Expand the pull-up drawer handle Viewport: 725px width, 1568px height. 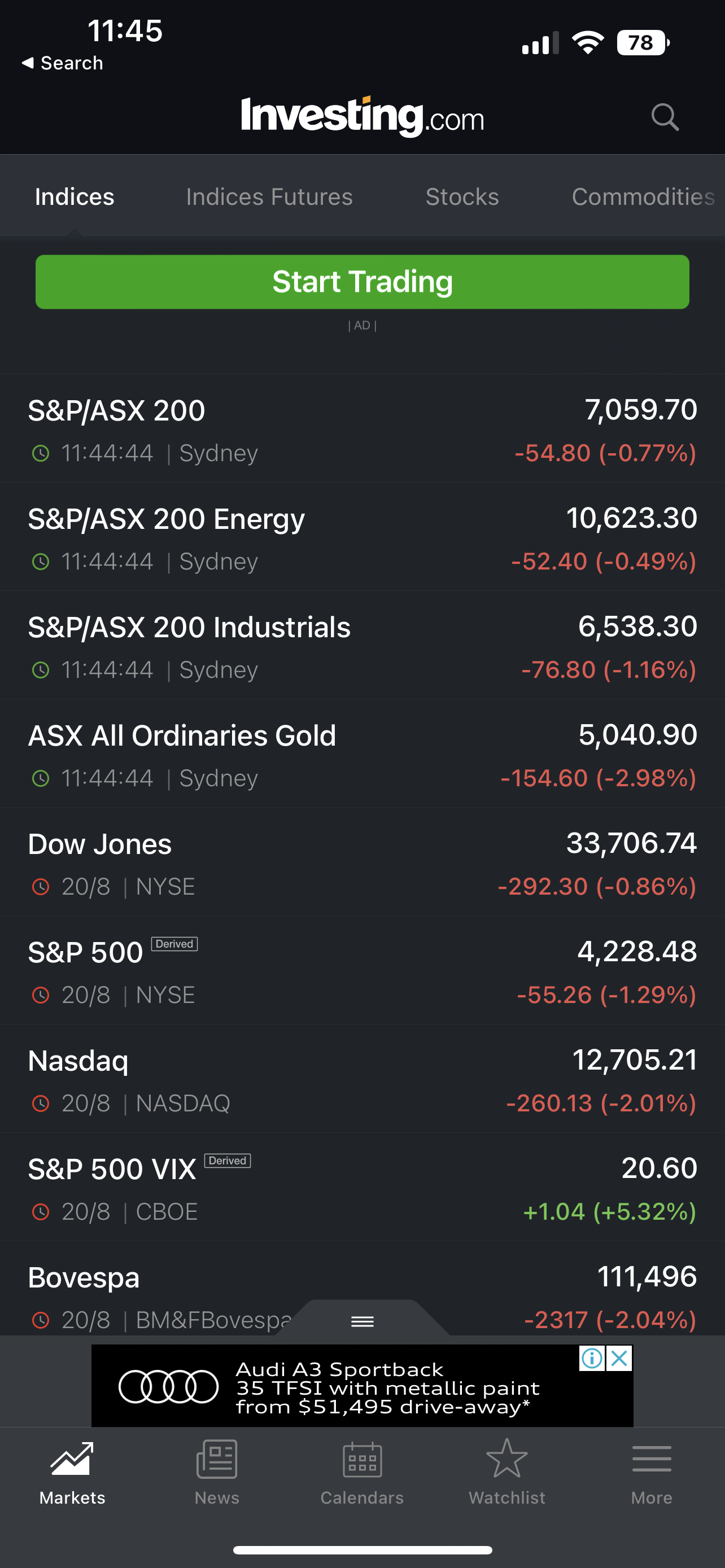[x=362, y=1321]
